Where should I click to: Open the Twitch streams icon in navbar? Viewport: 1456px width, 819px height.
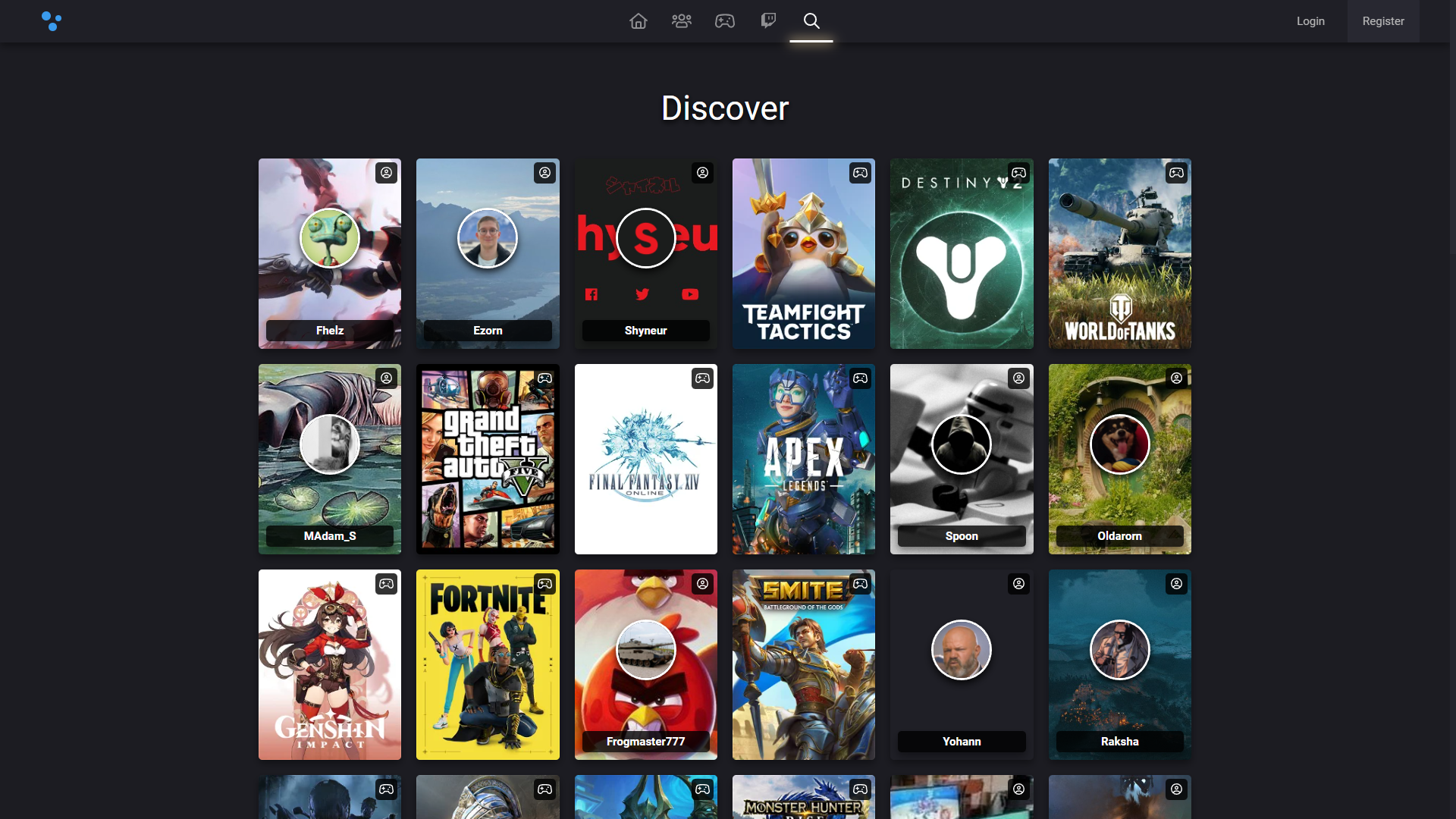click(768, 21)
